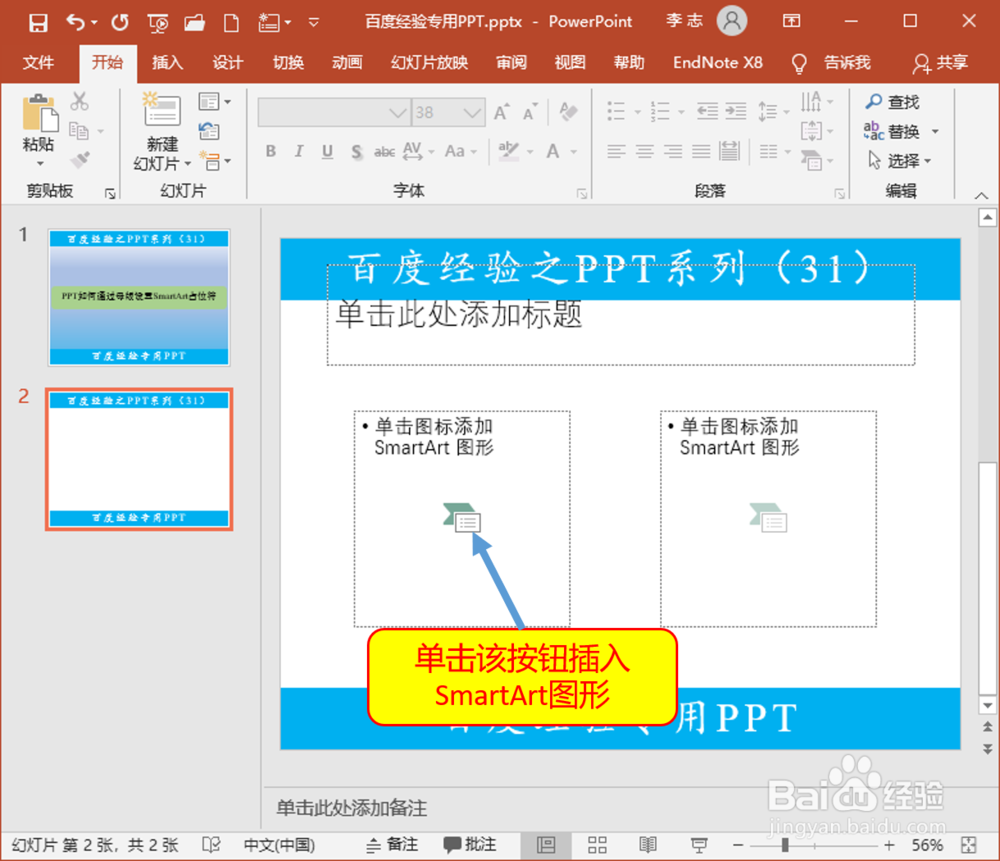Toggle Underline formatting
Viewport: 1000px width, 861px height.
click(x=327, y=151)
